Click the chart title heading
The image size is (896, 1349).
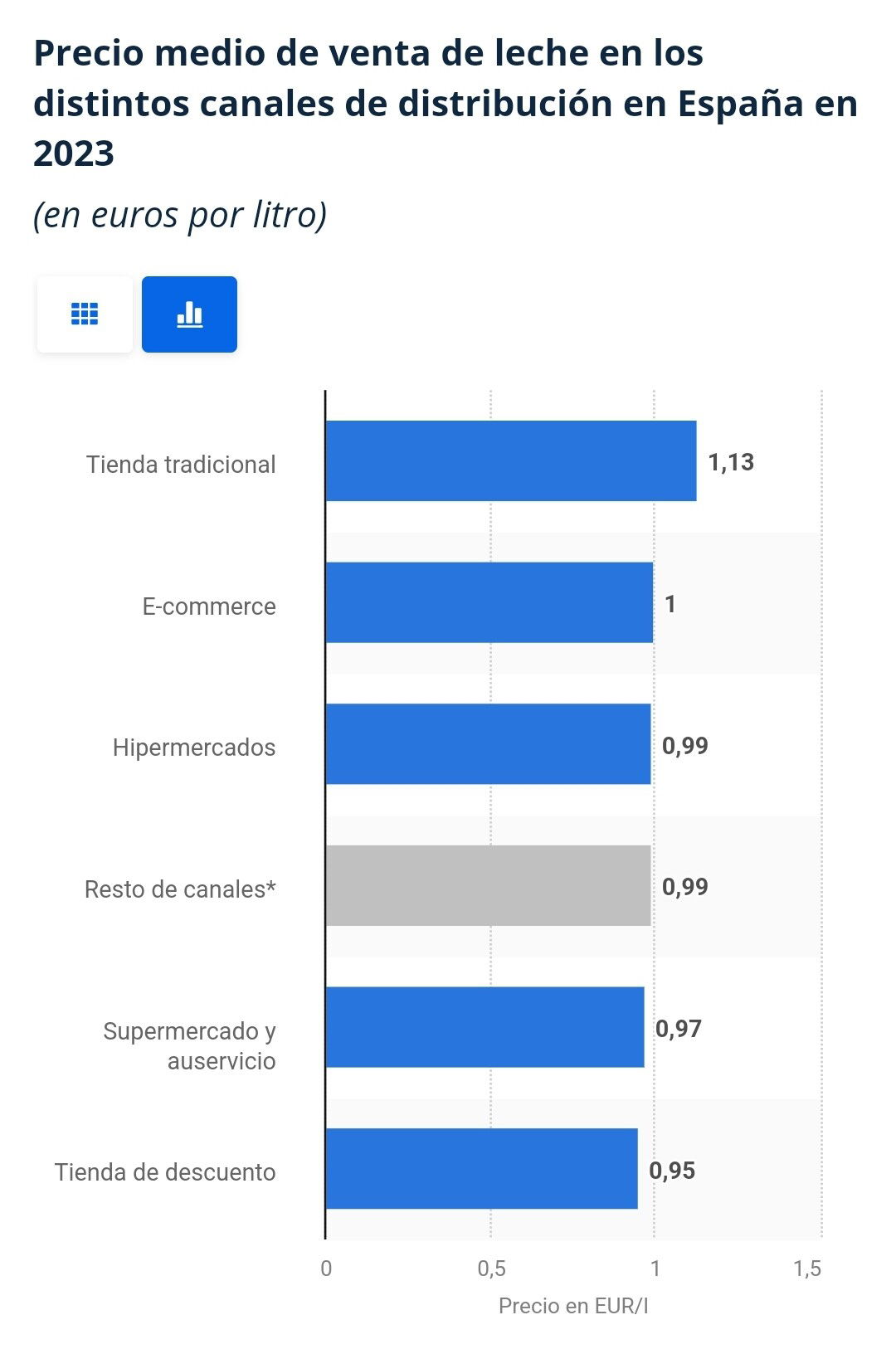(x=446, y=103)
